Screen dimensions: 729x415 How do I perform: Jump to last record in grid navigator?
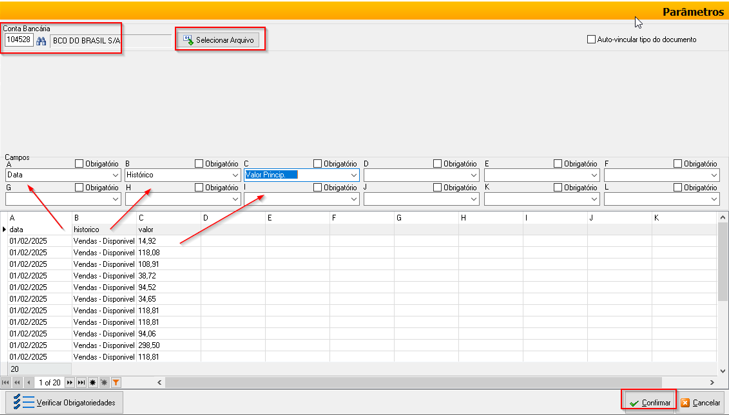coord(81,383)
